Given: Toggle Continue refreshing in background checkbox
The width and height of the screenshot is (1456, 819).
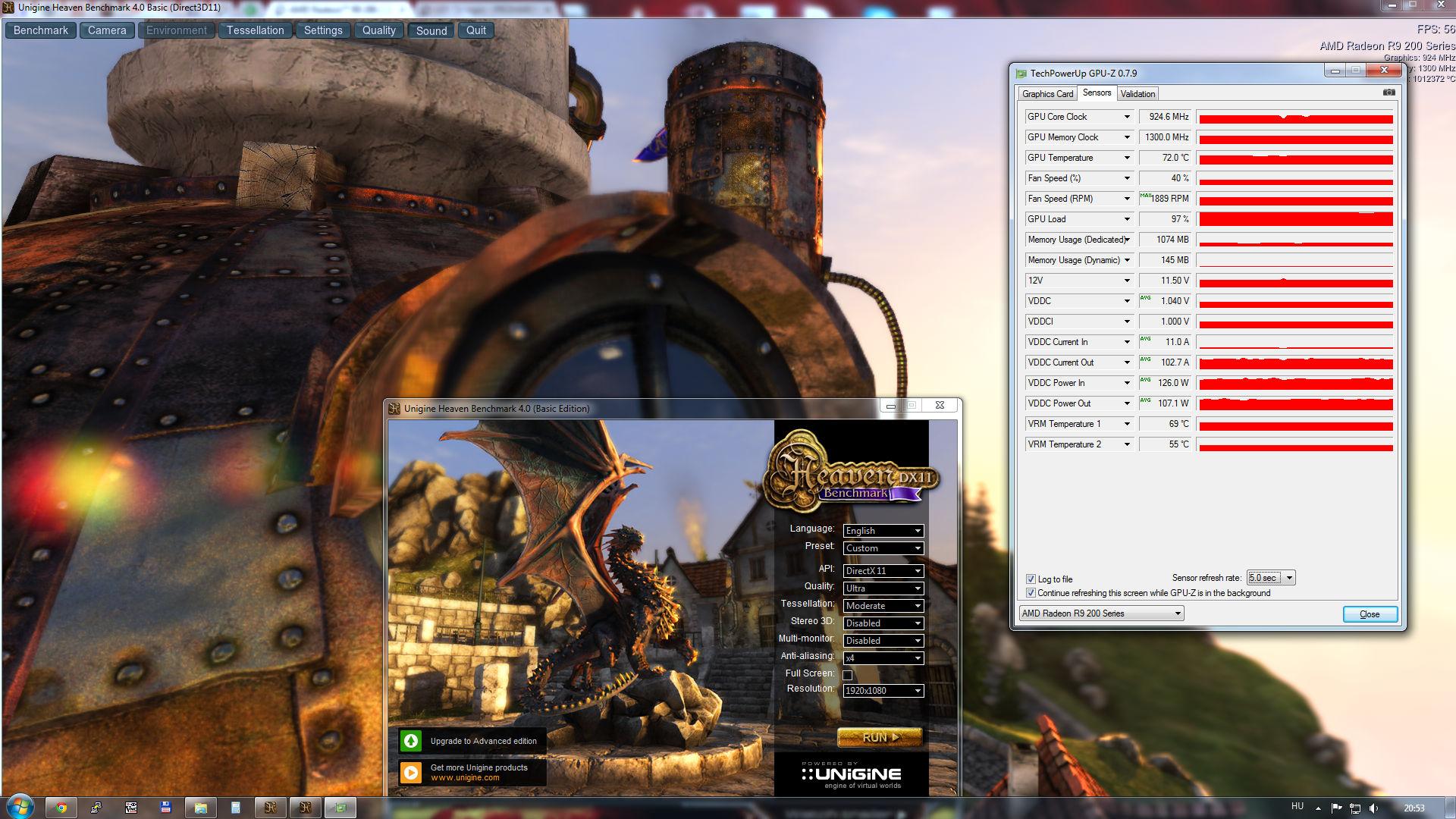Looking at the screenshot, I should (x=1031, y=593).
